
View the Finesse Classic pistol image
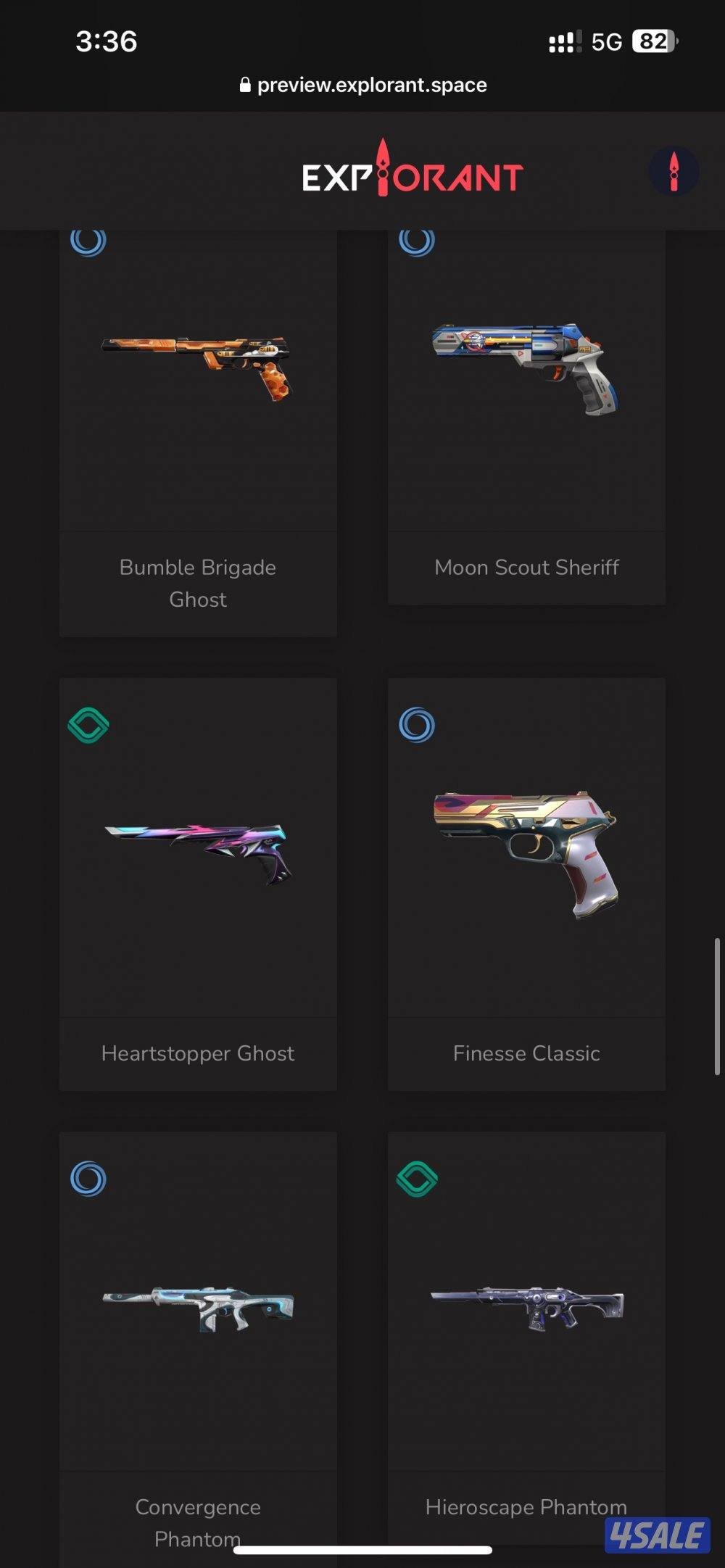(x=526, y=854)
